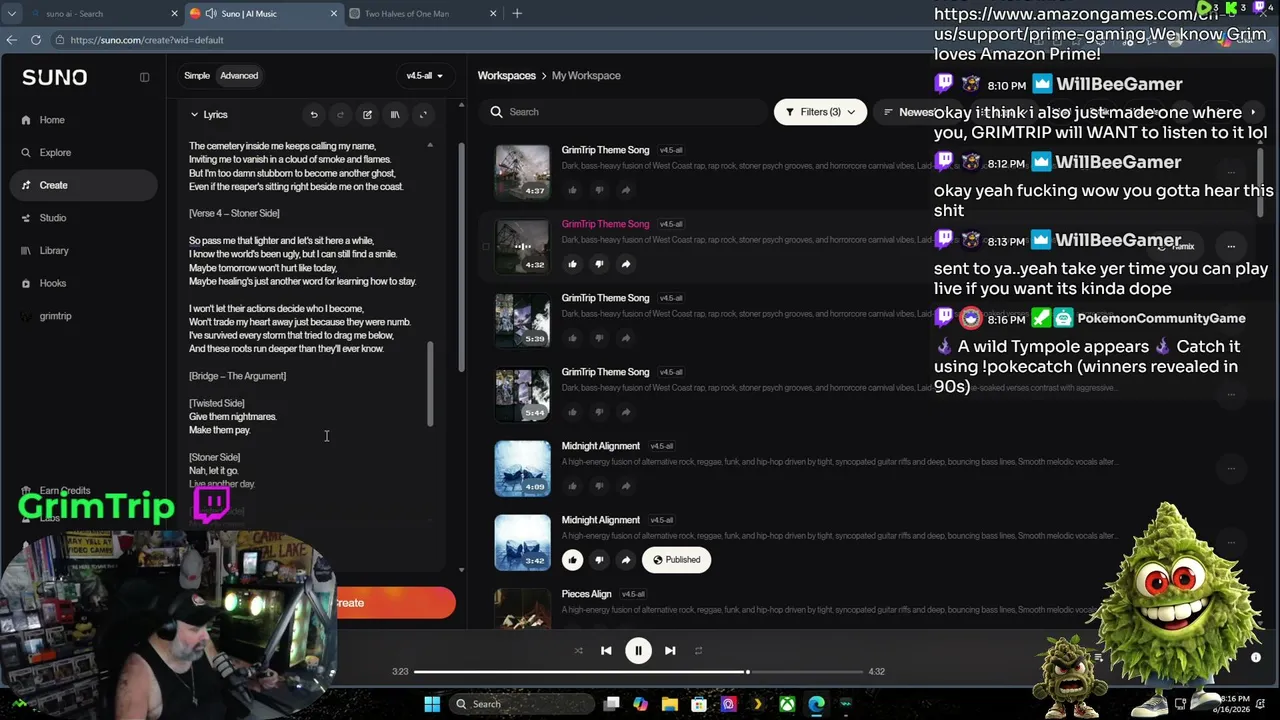Click the "Make them pay." lyrics line
1280x720 pixels.
pyautogui.click(x=219, y=430)
